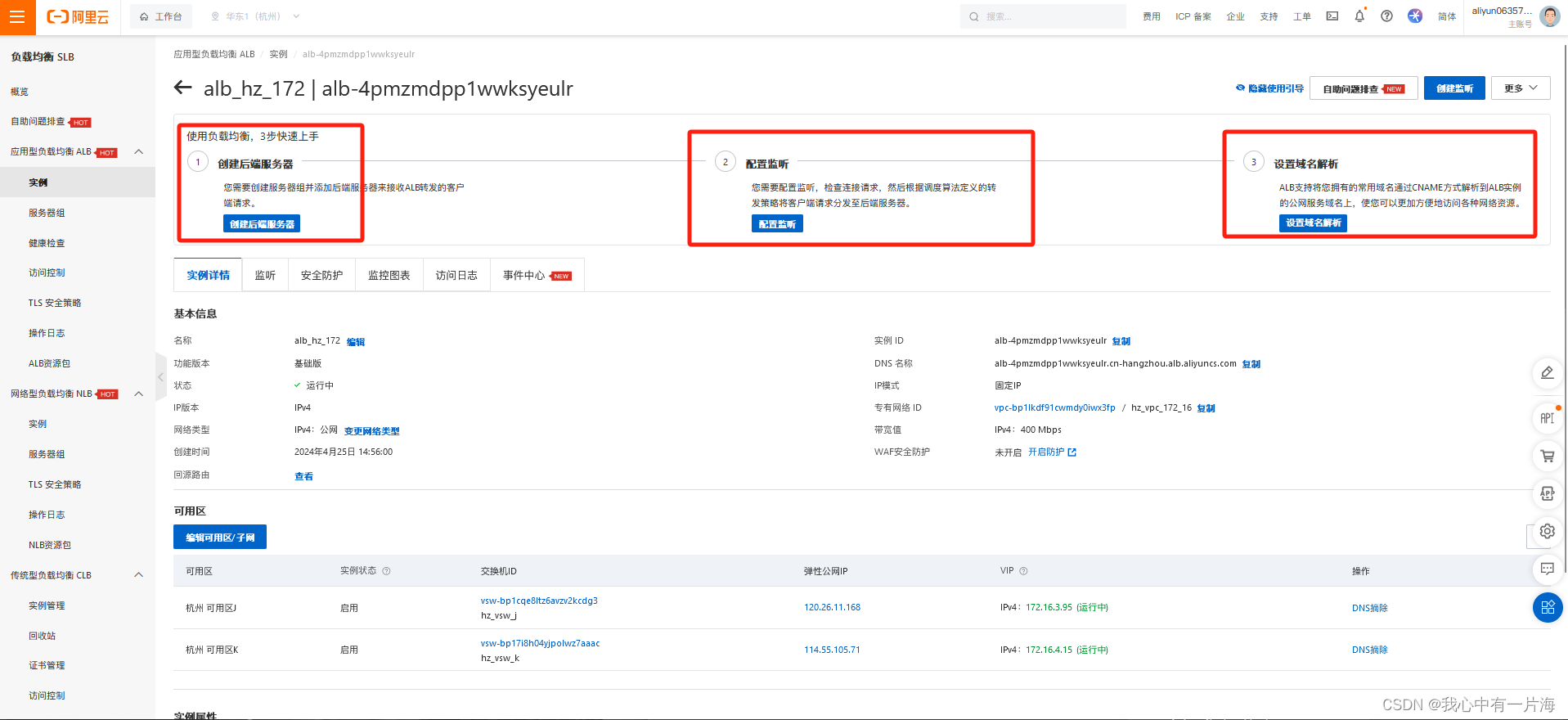Screen dimensions: 1568x720
Task: Expand the 更多 dropdown
Action: pyautogui.click(x=1521, y=88)
